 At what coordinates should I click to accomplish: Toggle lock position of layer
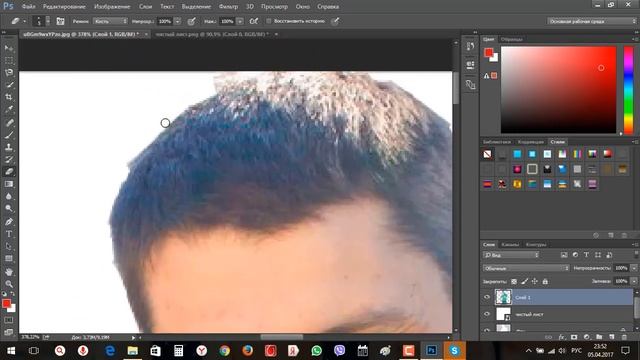535,282
